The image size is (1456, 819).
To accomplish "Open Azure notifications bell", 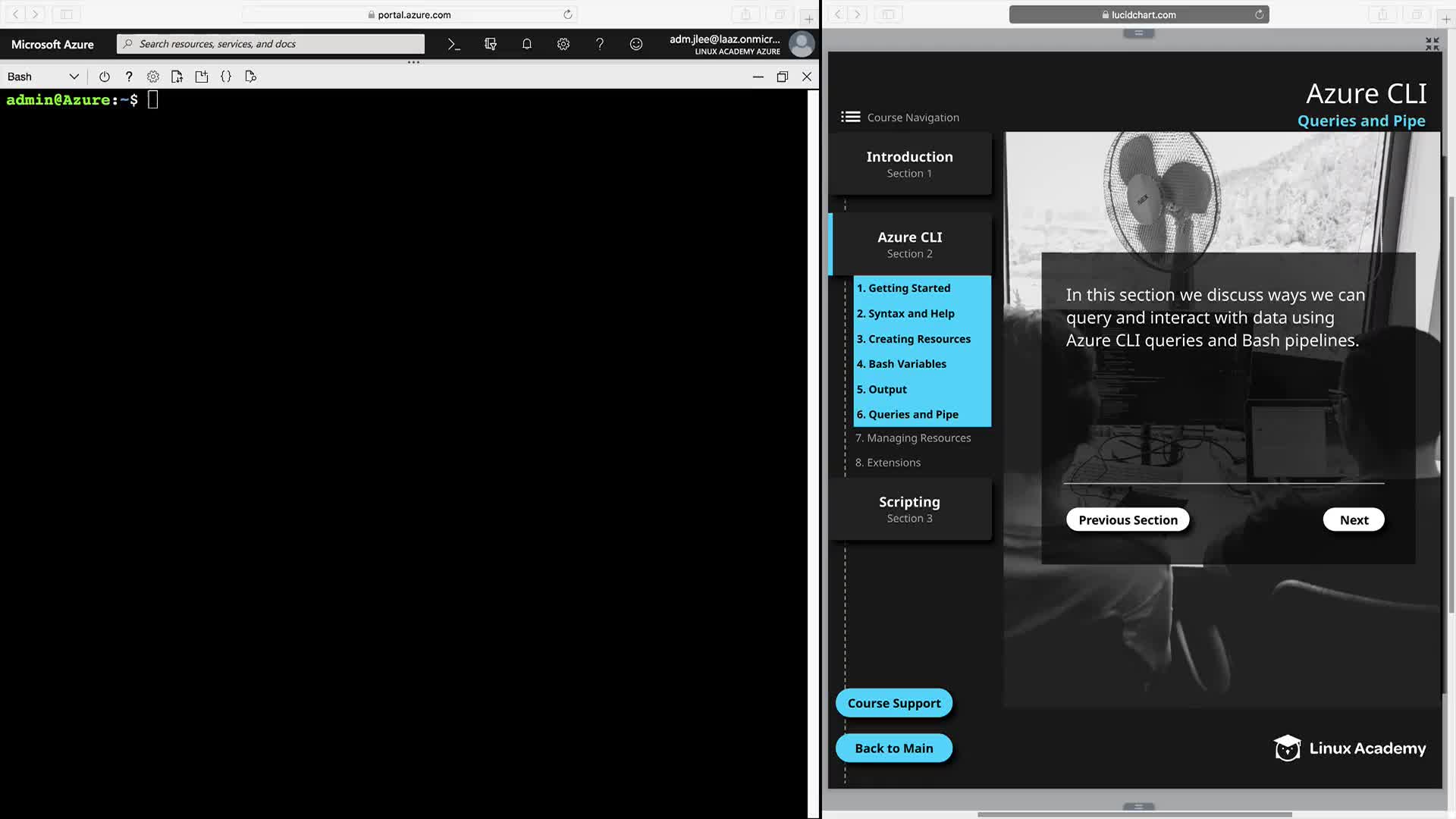I will point(526,44).
